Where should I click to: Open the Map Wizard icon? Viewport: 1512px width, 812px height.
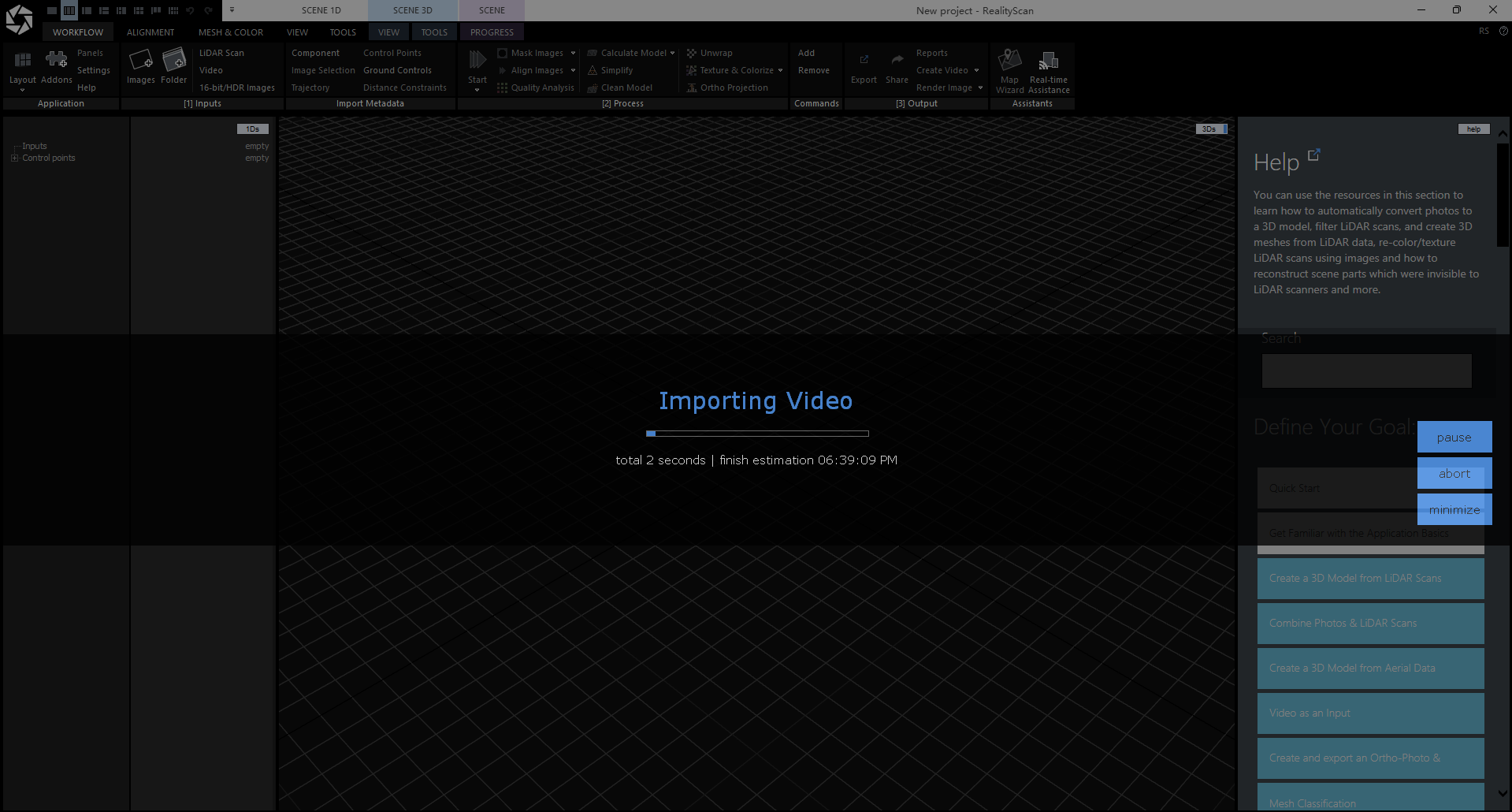tap(1010, 60)
